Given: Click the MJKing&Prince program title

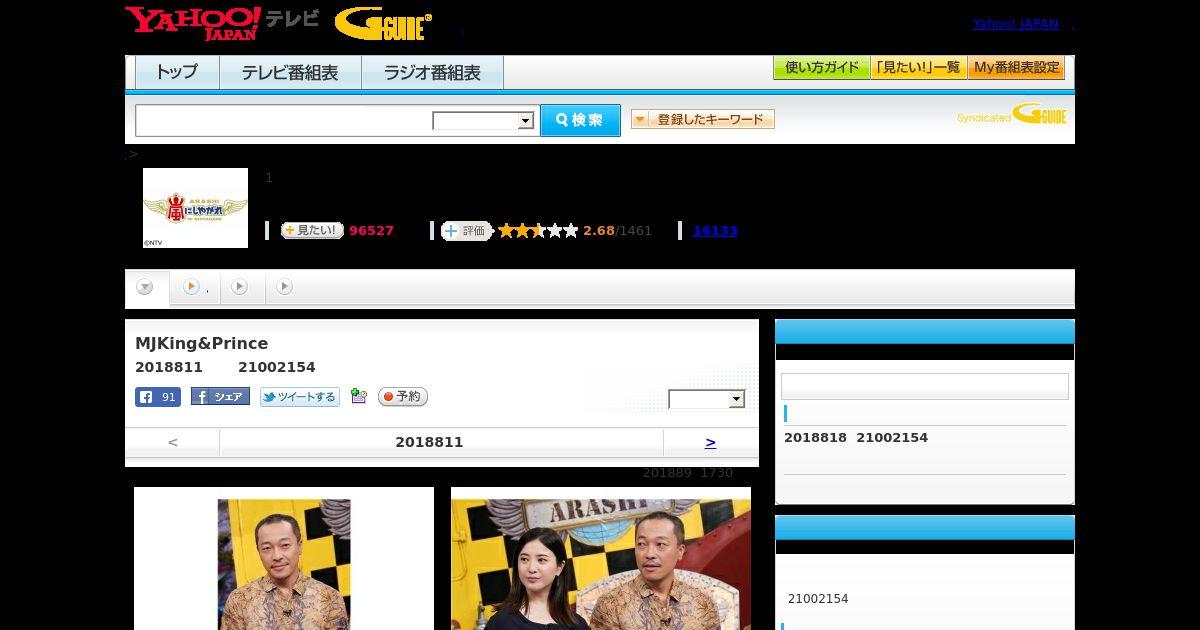Looking at the screenshot, I should point(202,343).
